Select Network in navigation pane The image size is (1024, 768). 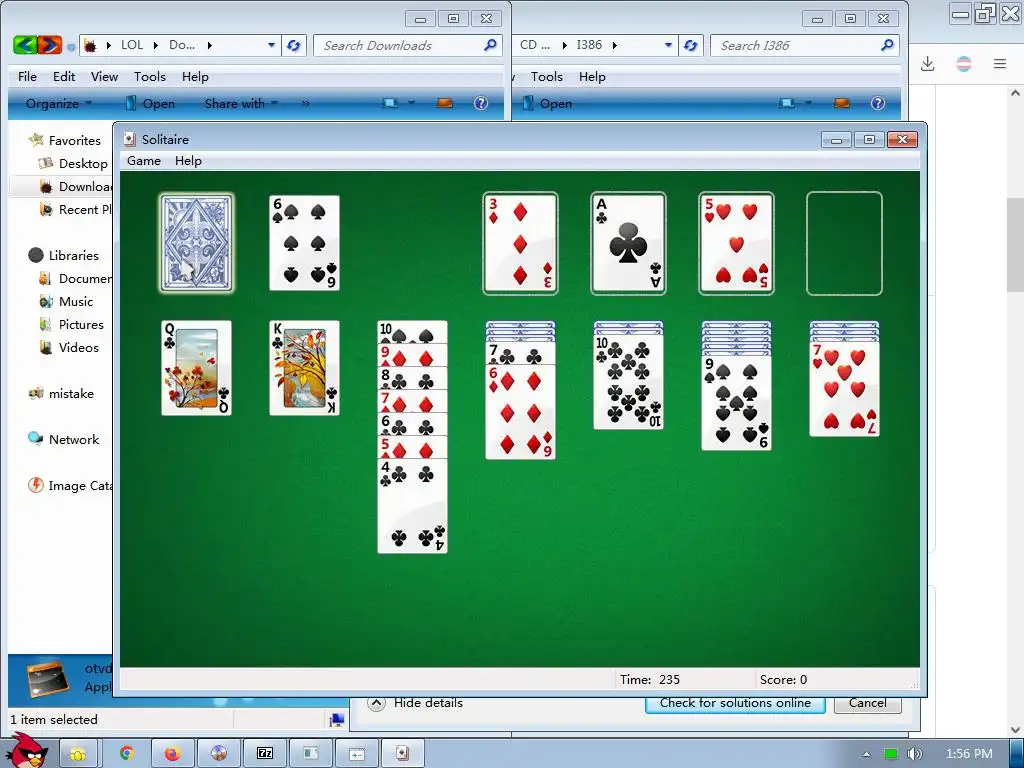point(74,440)
